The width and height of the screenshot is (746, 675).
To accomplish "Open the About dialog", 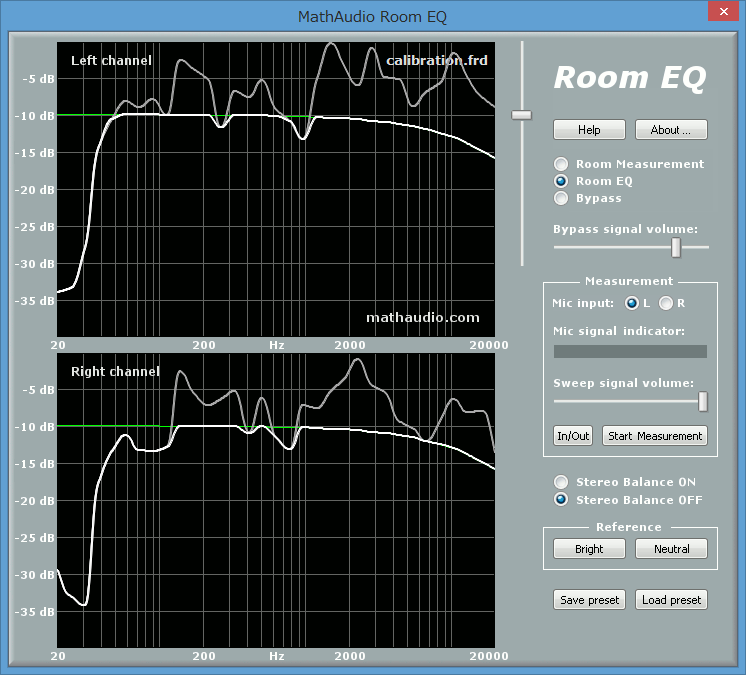I will (x=671, y=130).
